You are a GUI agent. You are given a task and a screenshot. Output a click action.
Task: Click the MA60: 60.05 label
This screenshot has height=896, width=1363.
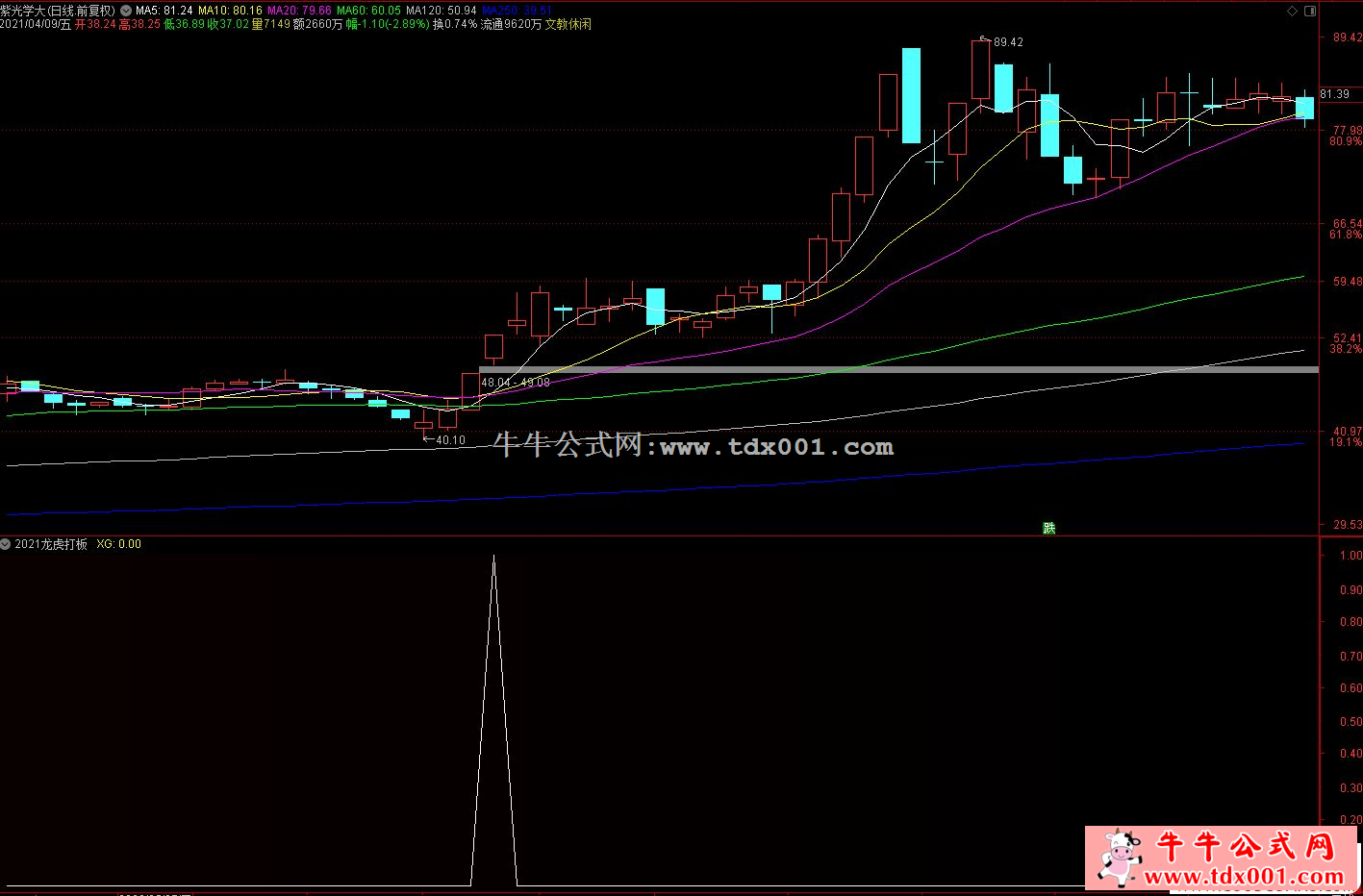(x=368, y=11)
